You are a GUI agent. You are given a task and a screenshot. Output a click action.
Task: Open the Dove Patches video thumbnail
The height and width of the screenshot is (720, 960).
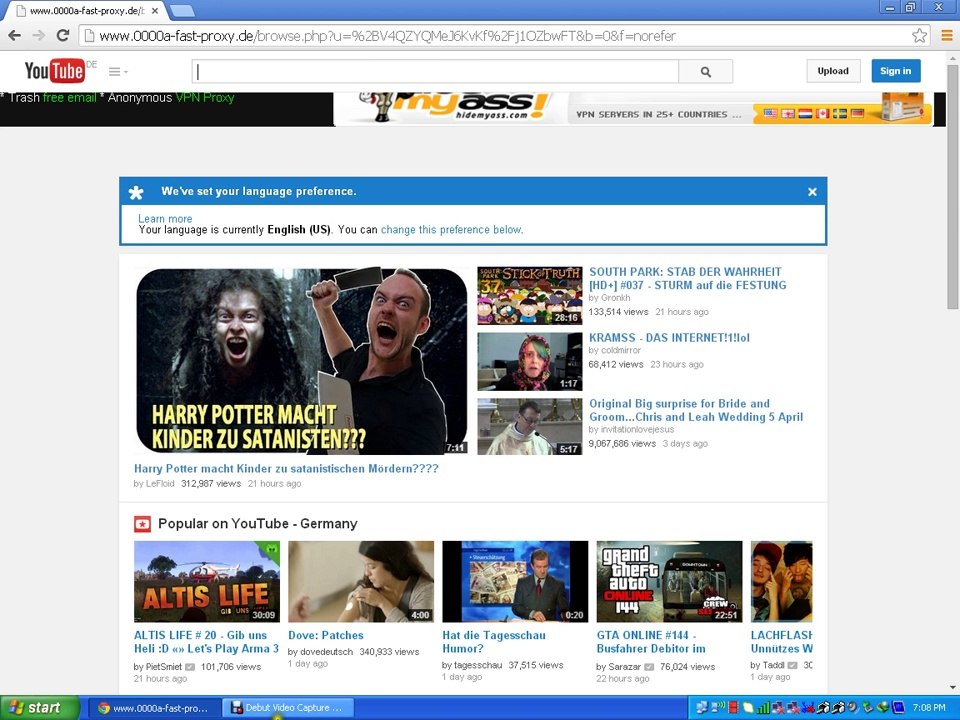(361, 582)
